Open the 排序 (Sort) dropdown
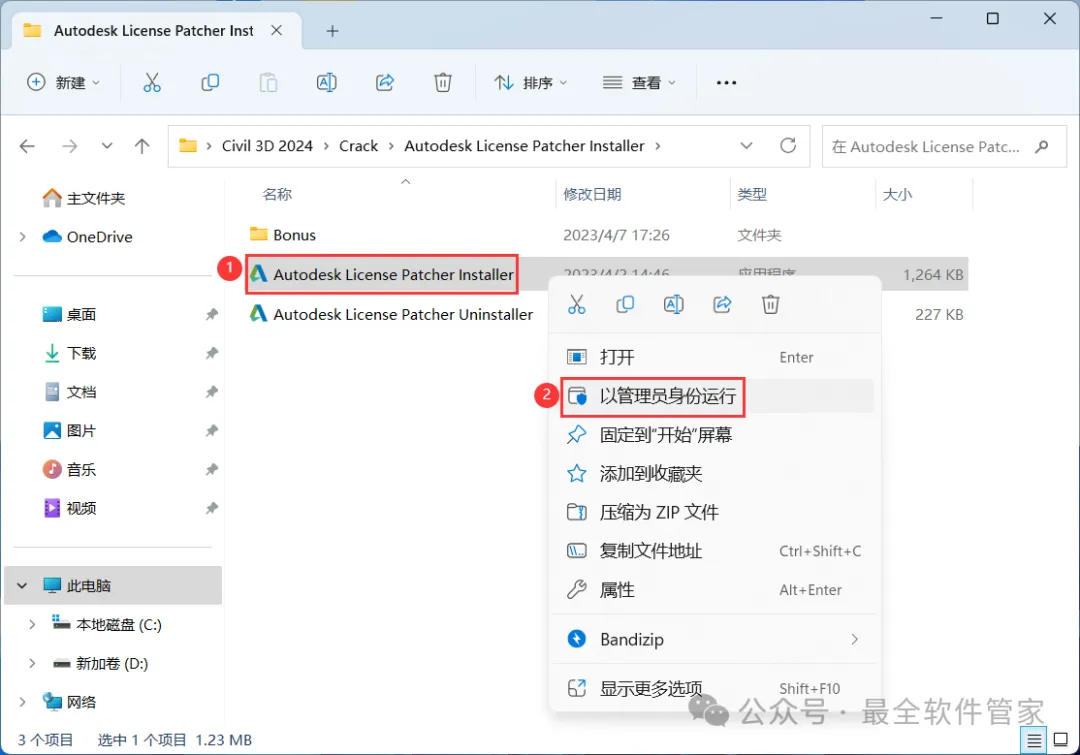1080x755 pixels. (x=530, y=83)
